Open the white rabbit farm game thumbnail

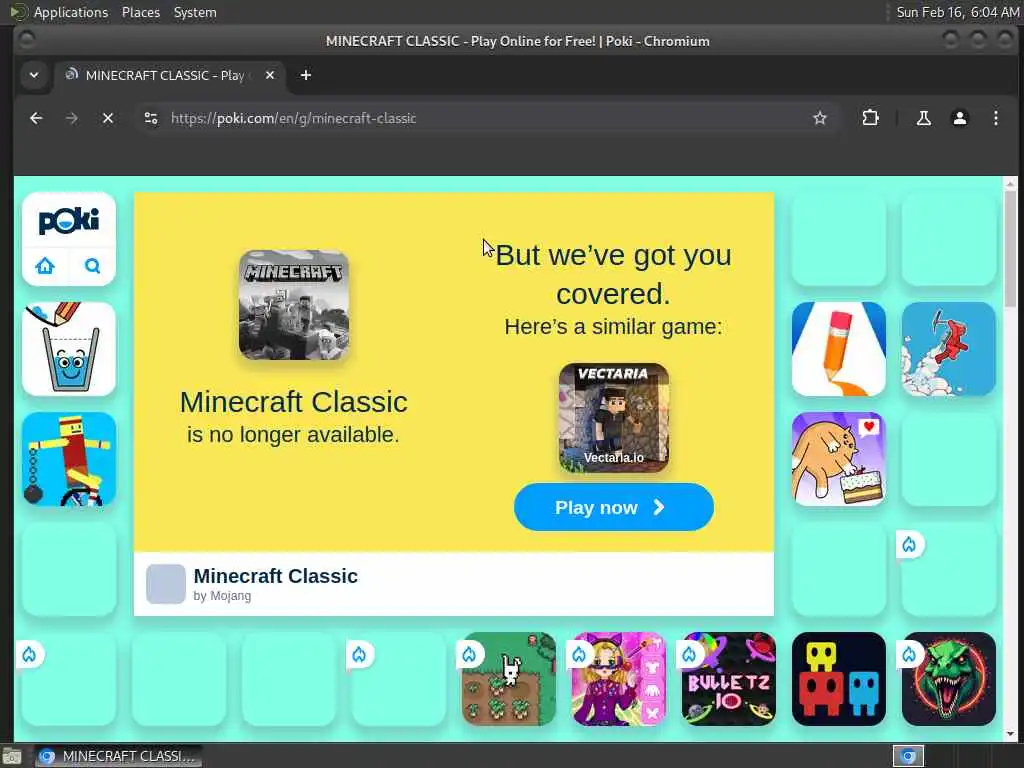coord(509,679)
